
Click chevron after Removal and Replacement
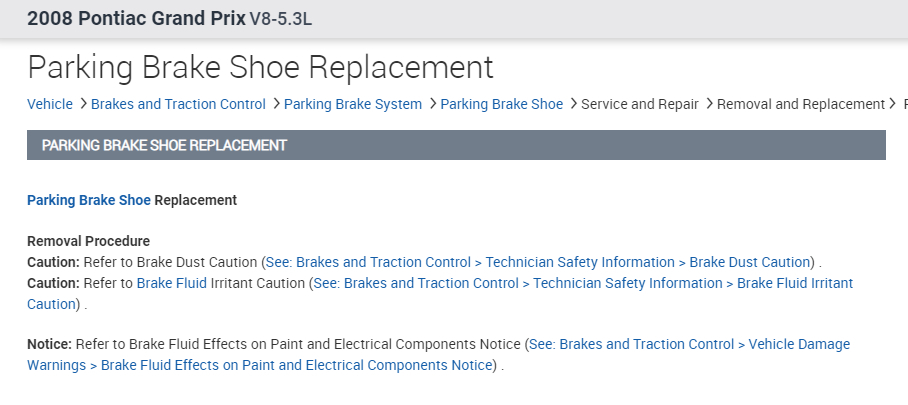click(x=893, y=104)
